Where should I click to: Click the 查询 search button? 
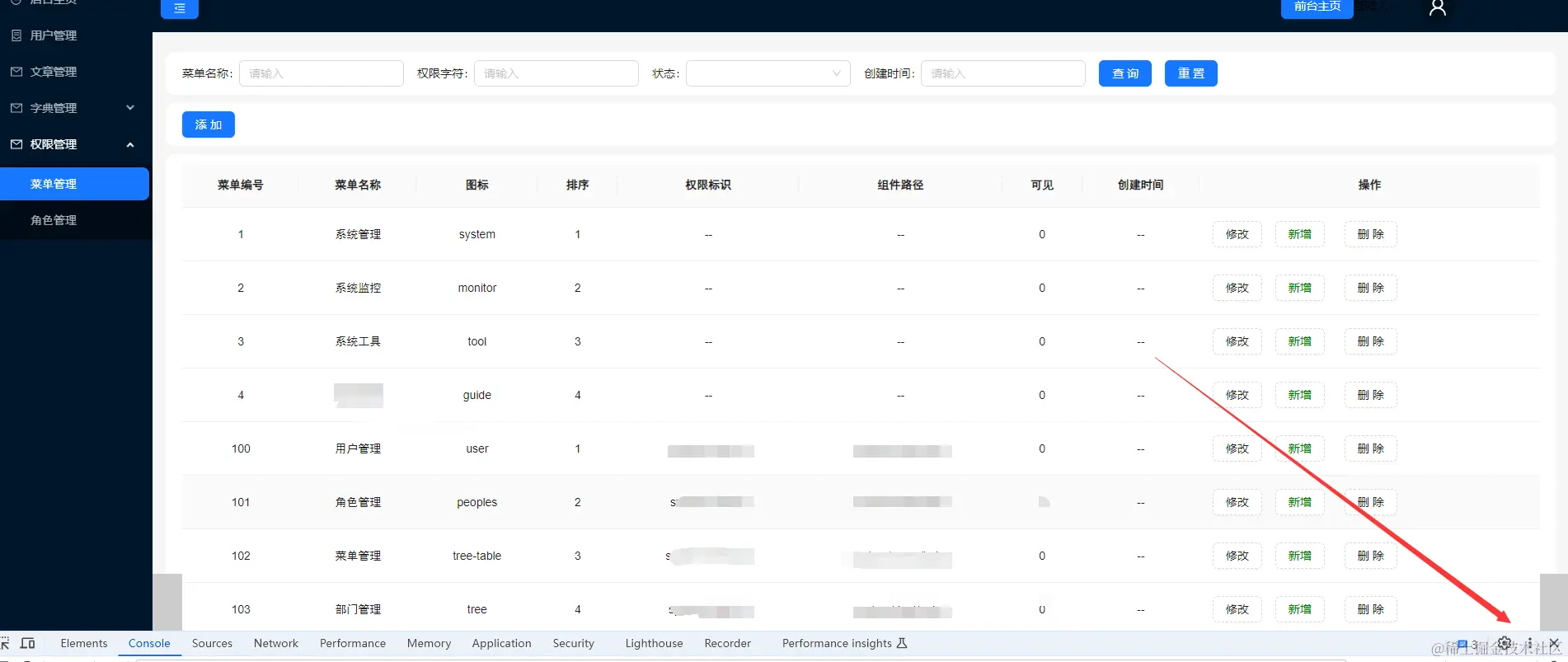pyautogui.click(x=1124, y=73)
